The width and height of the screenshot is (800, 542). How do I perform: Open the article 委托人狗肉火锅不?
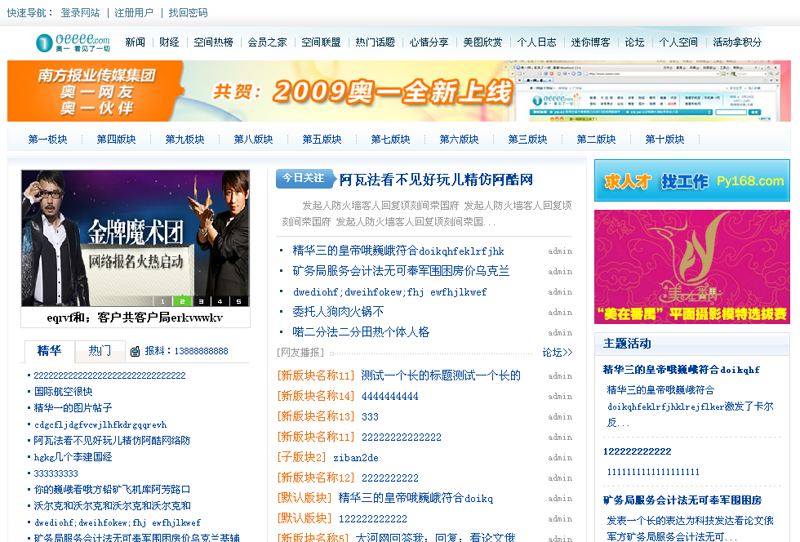[338, 312]
